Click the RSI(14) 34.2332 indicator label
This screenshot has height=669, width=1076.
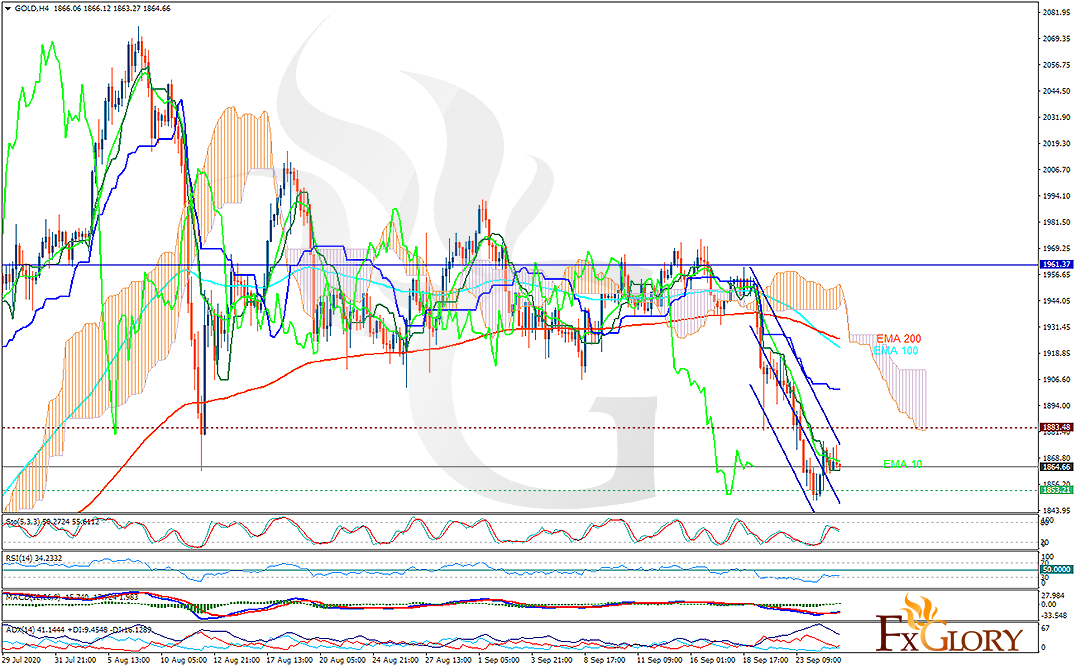click(34, 559)
